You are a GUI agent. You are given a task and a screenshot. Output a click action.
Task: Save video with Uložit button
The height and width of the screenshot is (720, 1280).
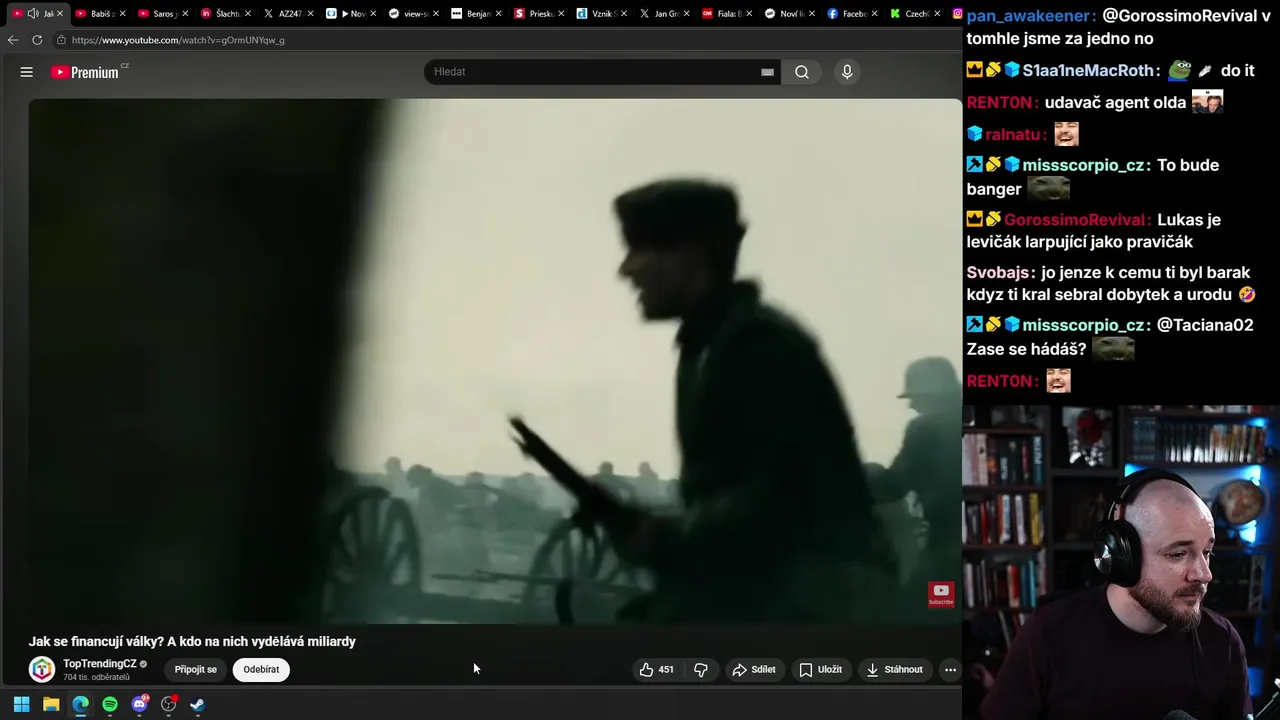point(820,670)
